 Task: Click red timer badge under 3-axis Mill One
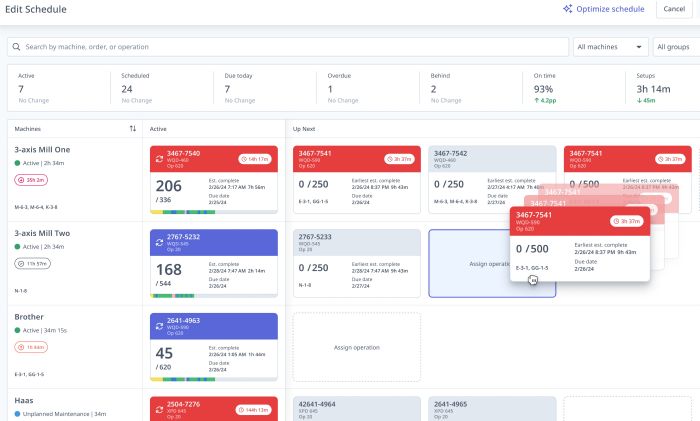coord(31,180)
